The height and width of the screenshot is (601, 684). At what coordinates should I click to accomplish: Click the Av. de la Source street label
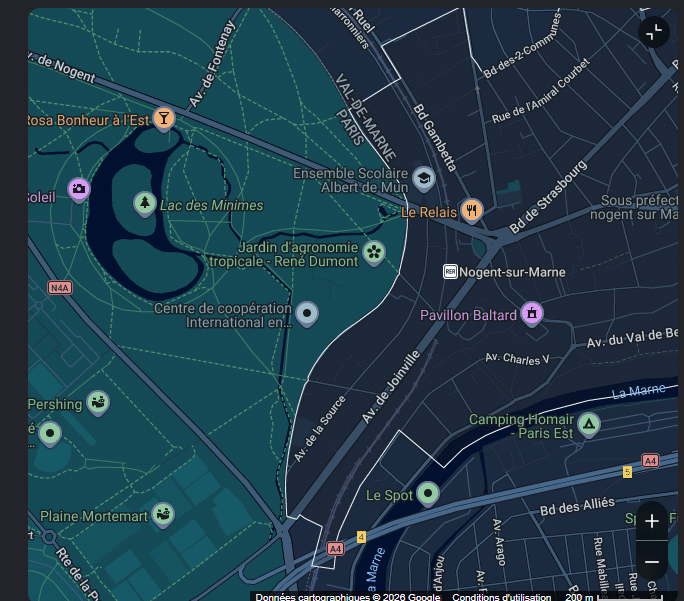(x=320, y=429)
